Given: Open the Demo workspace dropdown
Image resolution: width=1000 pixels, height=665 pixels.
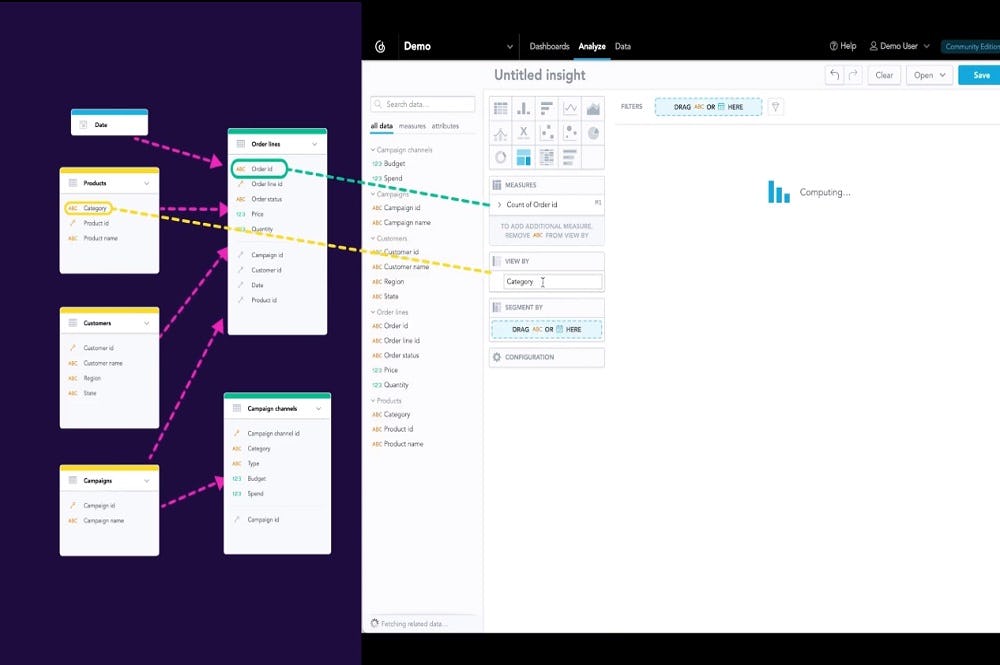Looking at the screenshot, I should [x=510, y=46].
